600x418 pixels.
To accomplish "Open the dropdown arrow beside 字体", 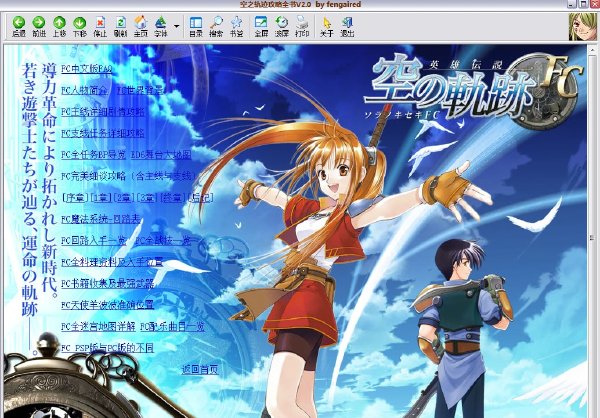I will click(176, 26).
